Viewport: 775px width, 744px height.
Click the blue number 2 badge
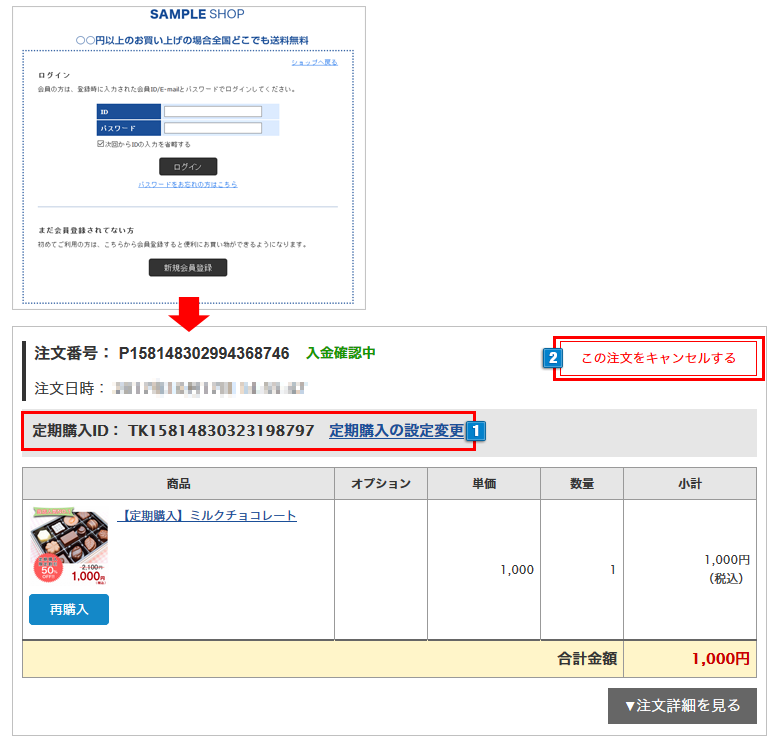click(x=550, y=357)
